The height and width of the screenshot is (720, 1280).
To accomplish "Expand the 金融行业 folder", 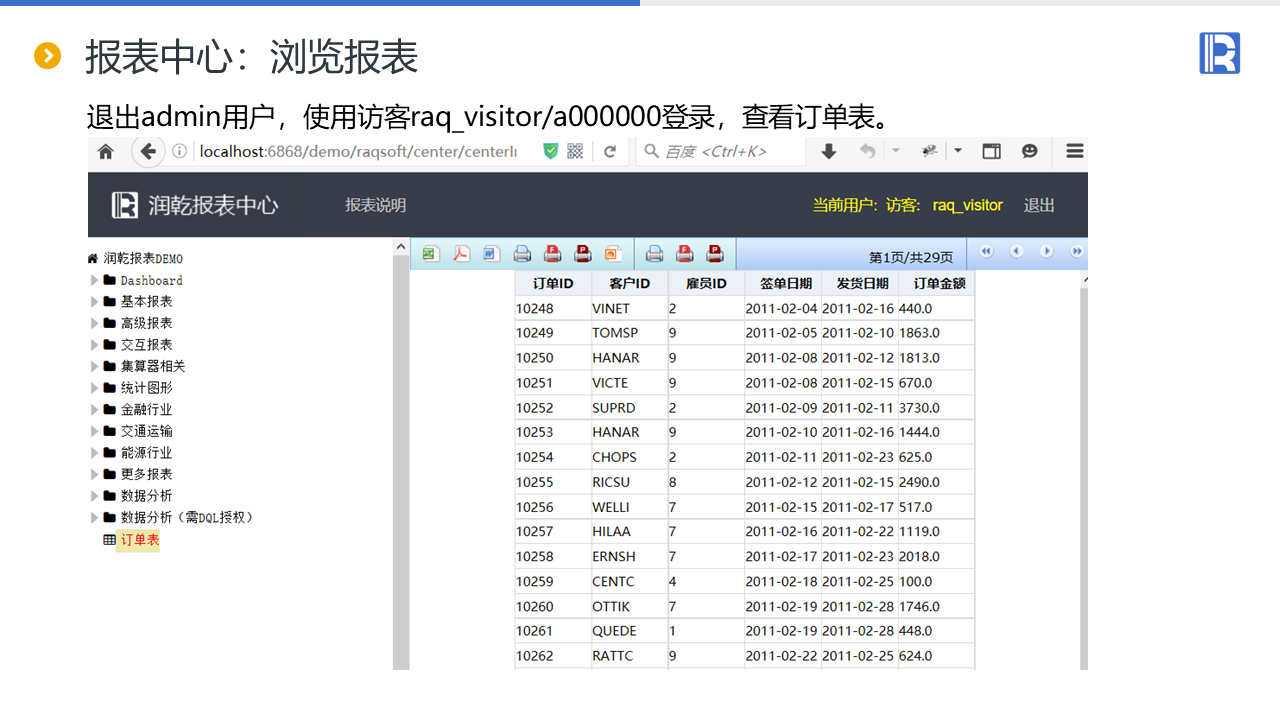I will point(95,409).
